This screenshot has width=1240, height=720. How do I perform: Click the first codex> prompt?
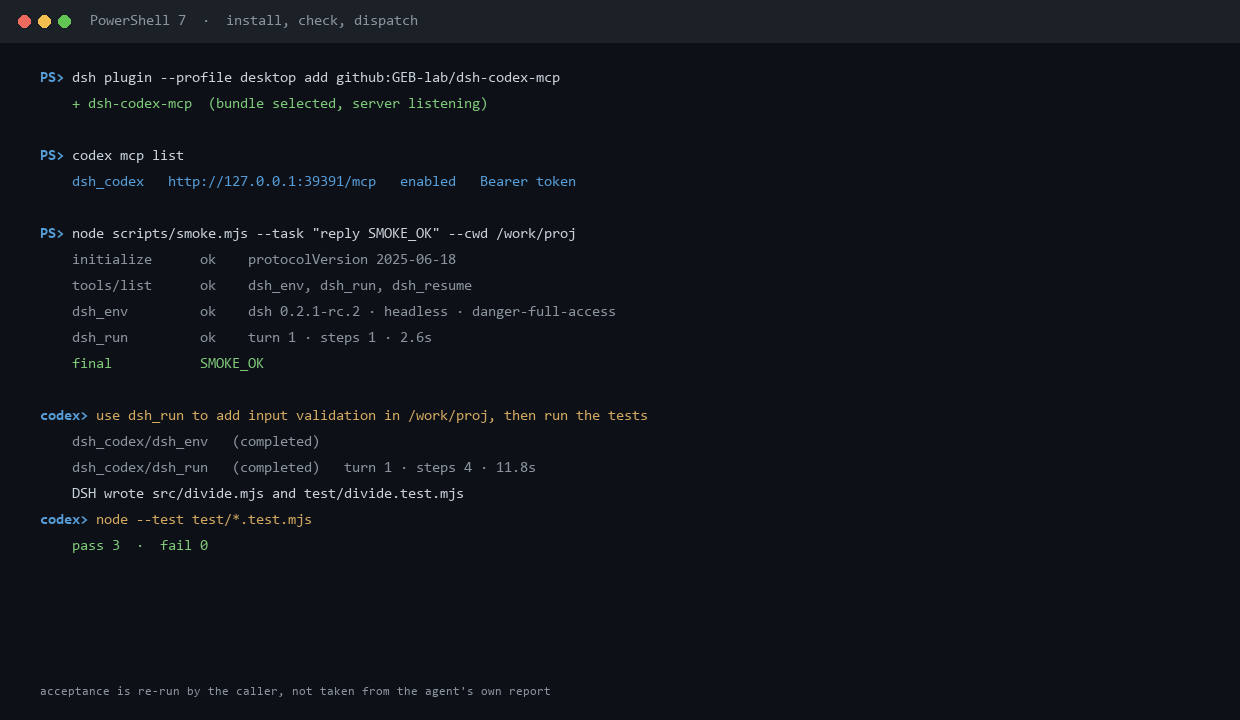point(64,416)
